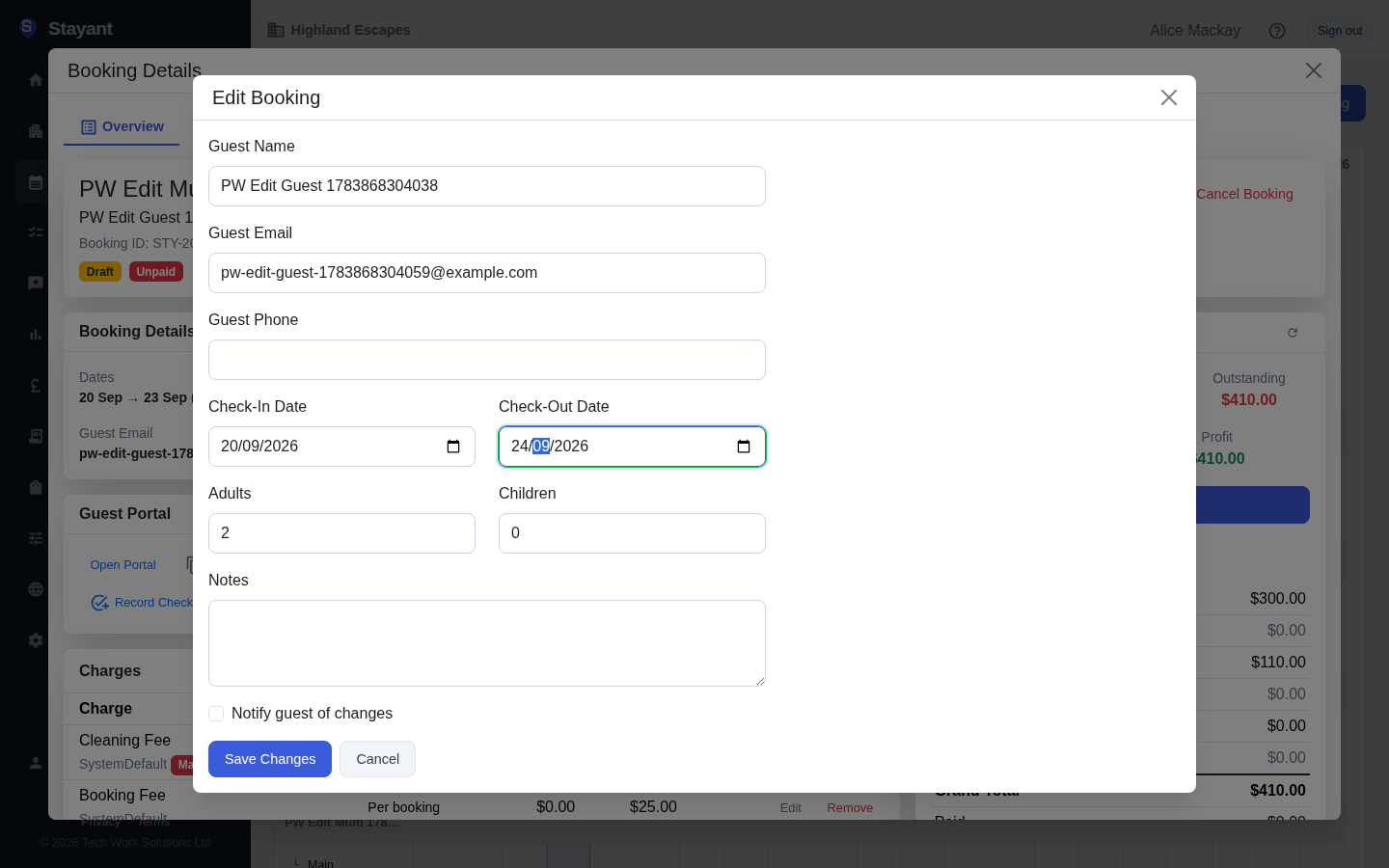This screenshot has width=1389, height=868.
Task: Click the Children number field
Action: (x=632, y=533)
